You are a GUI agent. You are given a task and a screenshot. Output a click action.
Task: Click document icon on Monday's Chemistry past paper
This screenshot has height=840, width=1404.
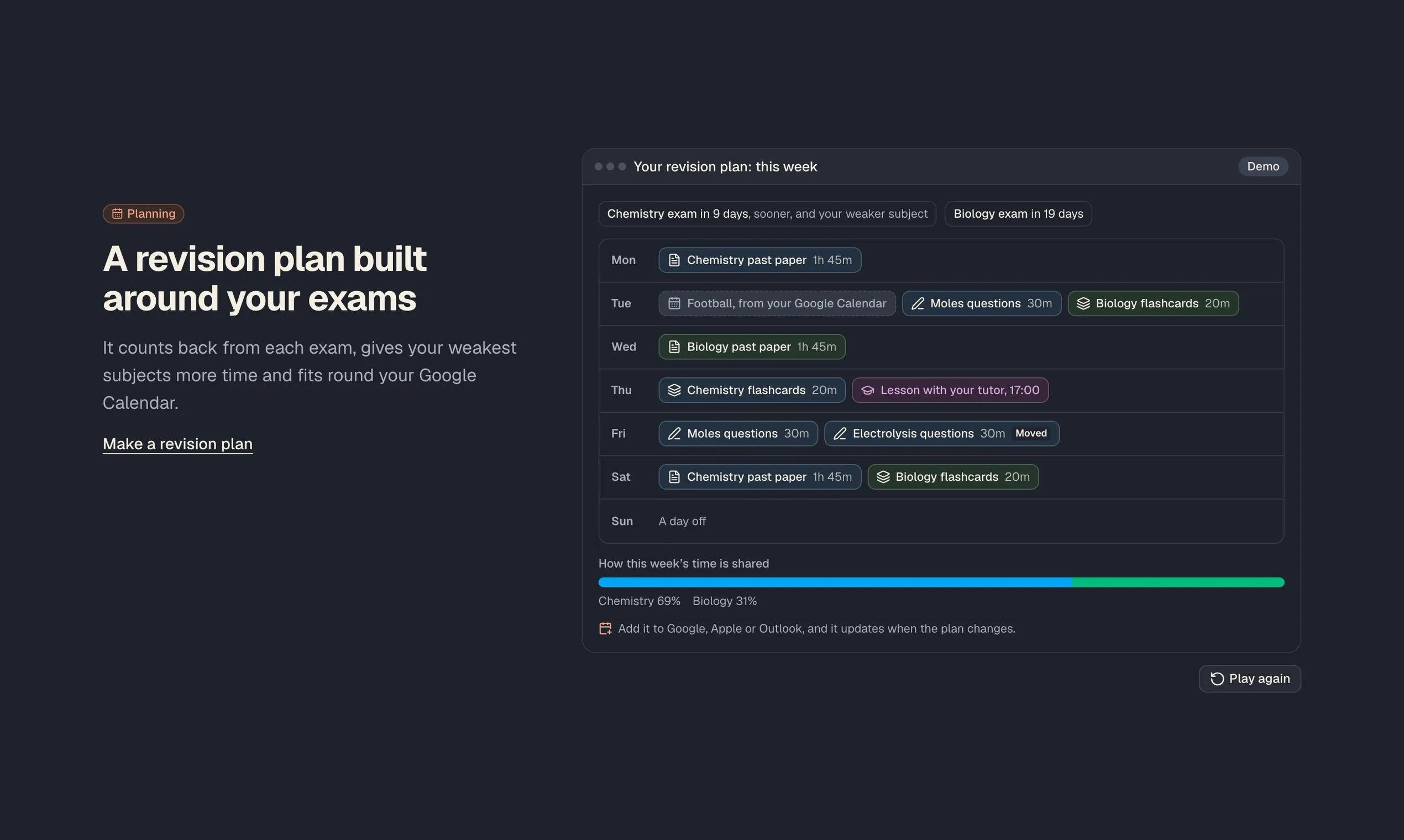674,260
